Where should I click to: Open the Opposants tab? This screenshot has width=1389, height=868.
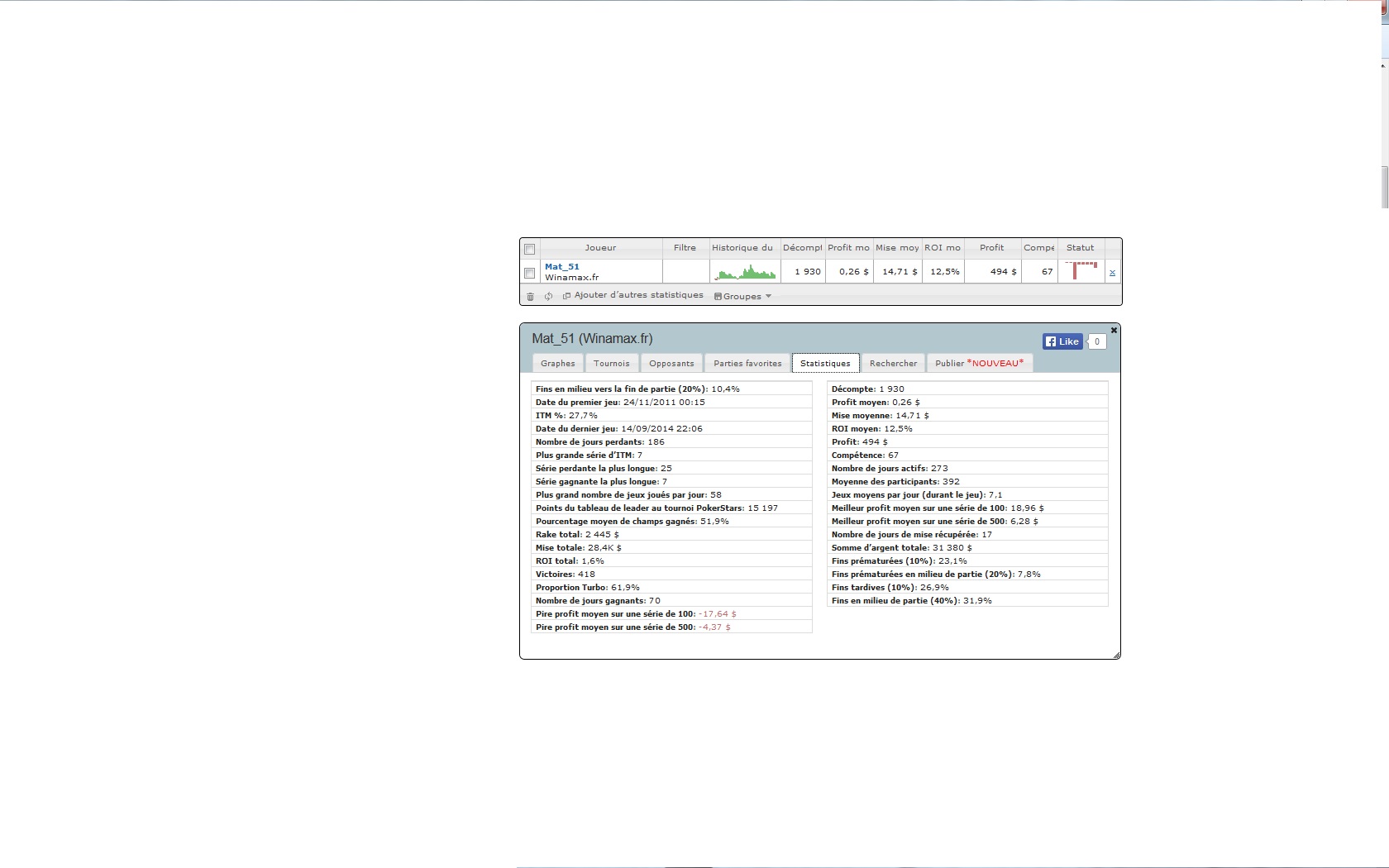click(671, 363)
